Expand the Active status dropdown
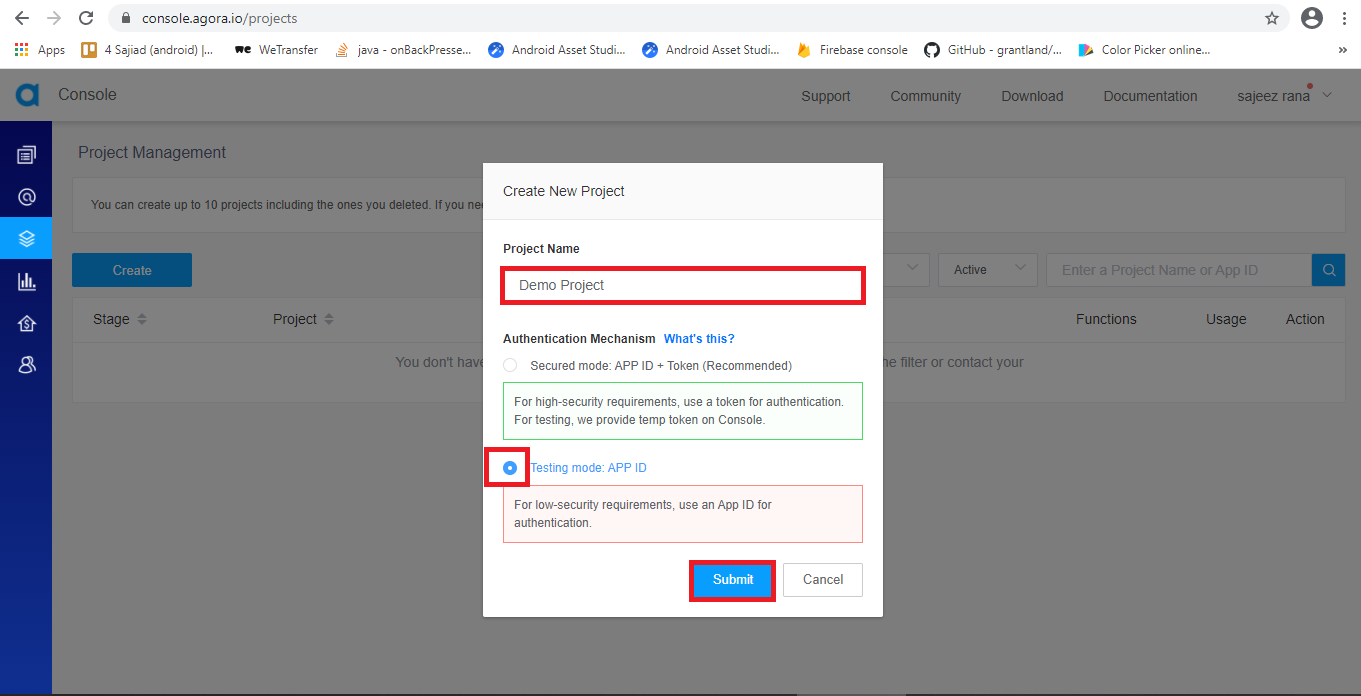 click(x=986, y=270)
